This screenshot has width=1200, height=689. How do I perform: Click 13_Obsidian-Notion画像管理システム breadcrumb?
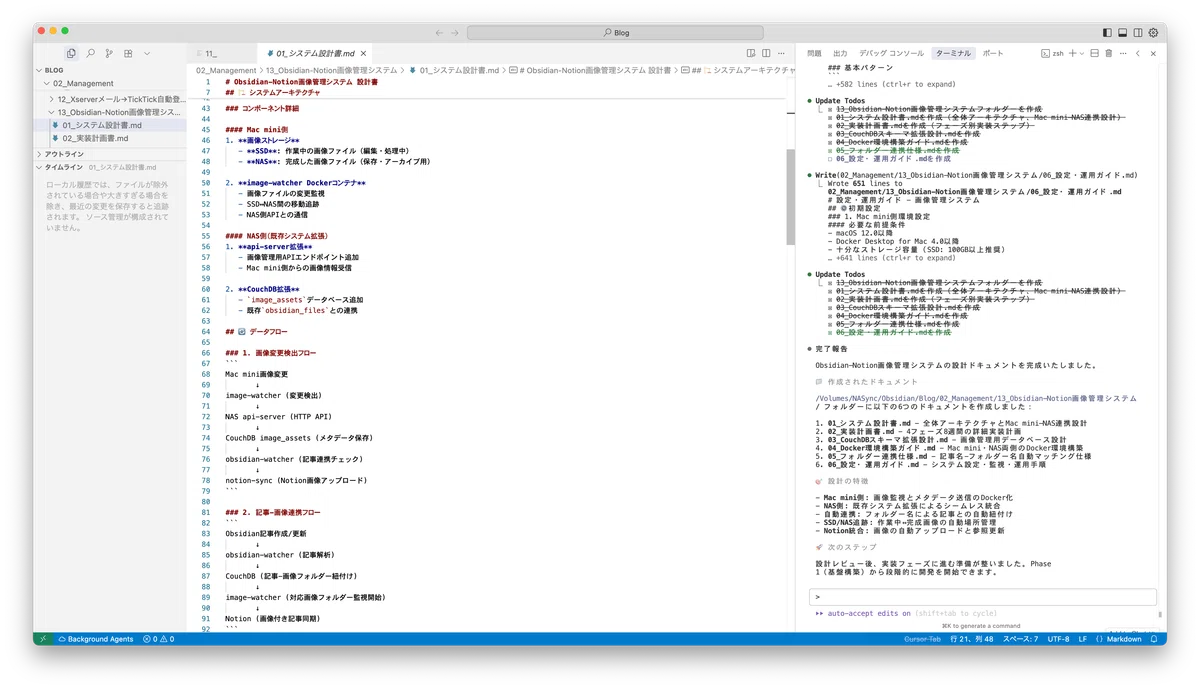click(x=331, y=71)
